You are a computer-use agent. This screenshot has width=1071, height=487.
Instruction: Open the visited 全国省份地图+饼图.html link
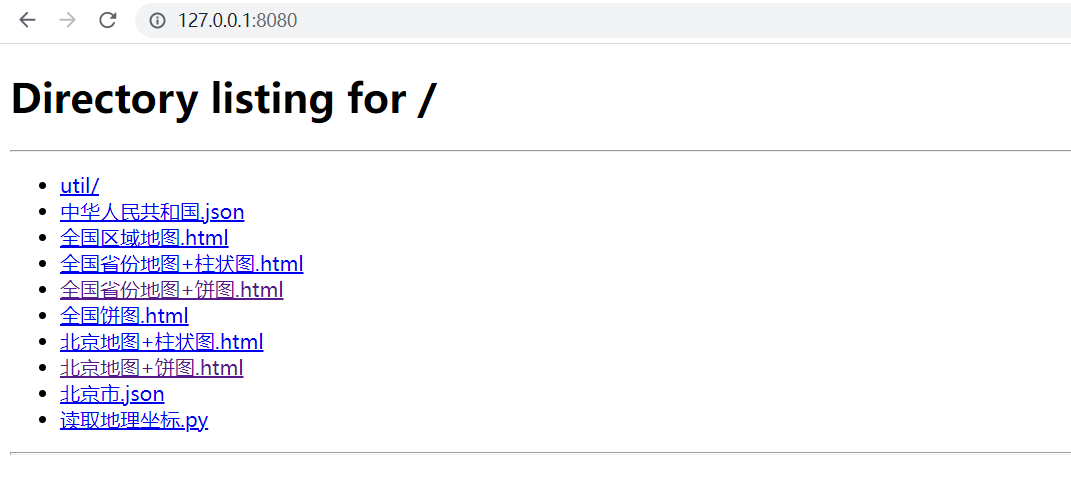pyautogui.click(x=171, y=290)
